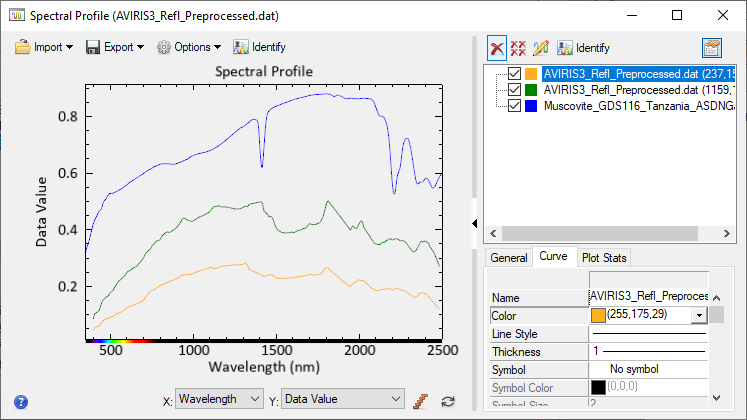Image resolution: width=747 pixels, height=420 pixels.
Task: Click Identify in the right curve panel
Action: tap(583, 47)
